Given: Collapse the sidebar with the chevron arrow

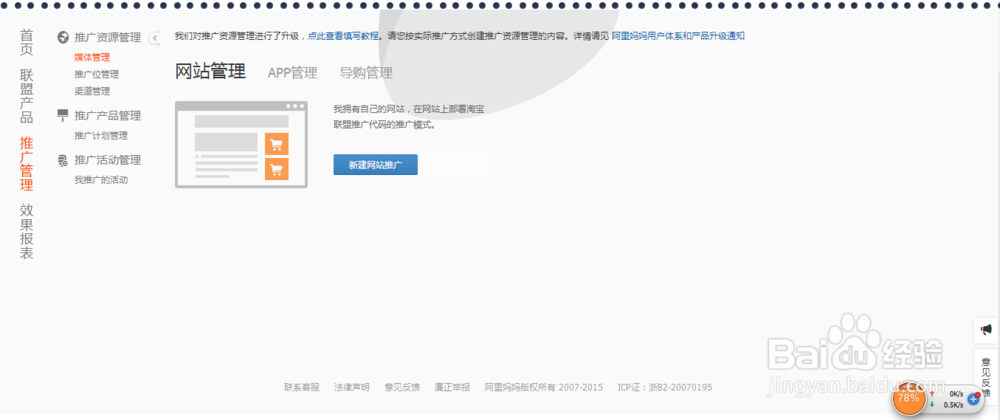Looking at the screenshot, I should [x=155, y=38].
